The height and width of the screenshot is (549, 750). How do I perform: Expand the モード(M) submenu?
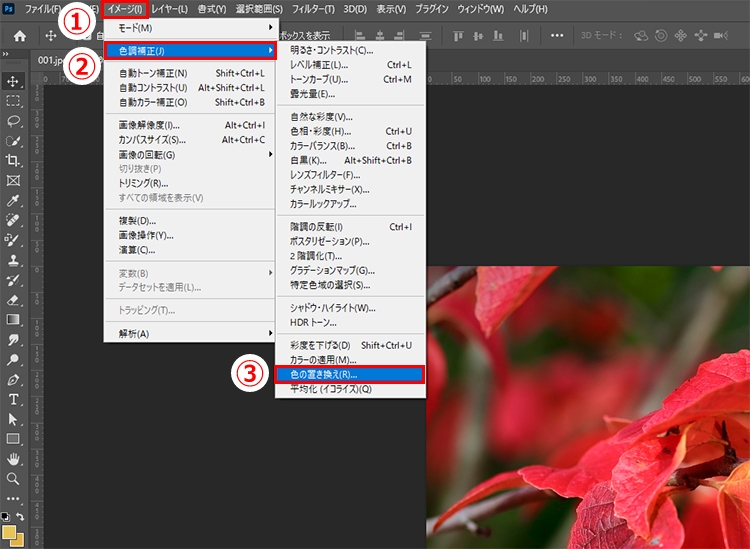coord(189,28)
